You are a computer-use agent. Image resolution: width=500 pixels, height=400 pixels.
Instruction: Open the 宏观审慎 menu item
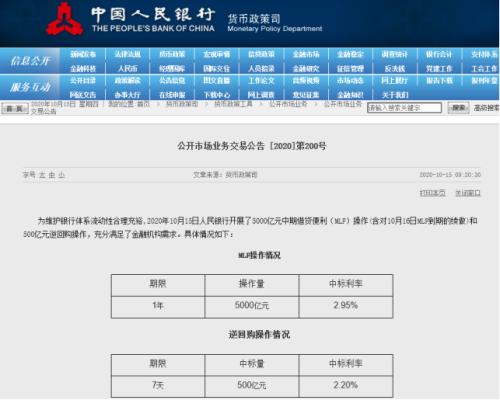(x=217, y=54)
